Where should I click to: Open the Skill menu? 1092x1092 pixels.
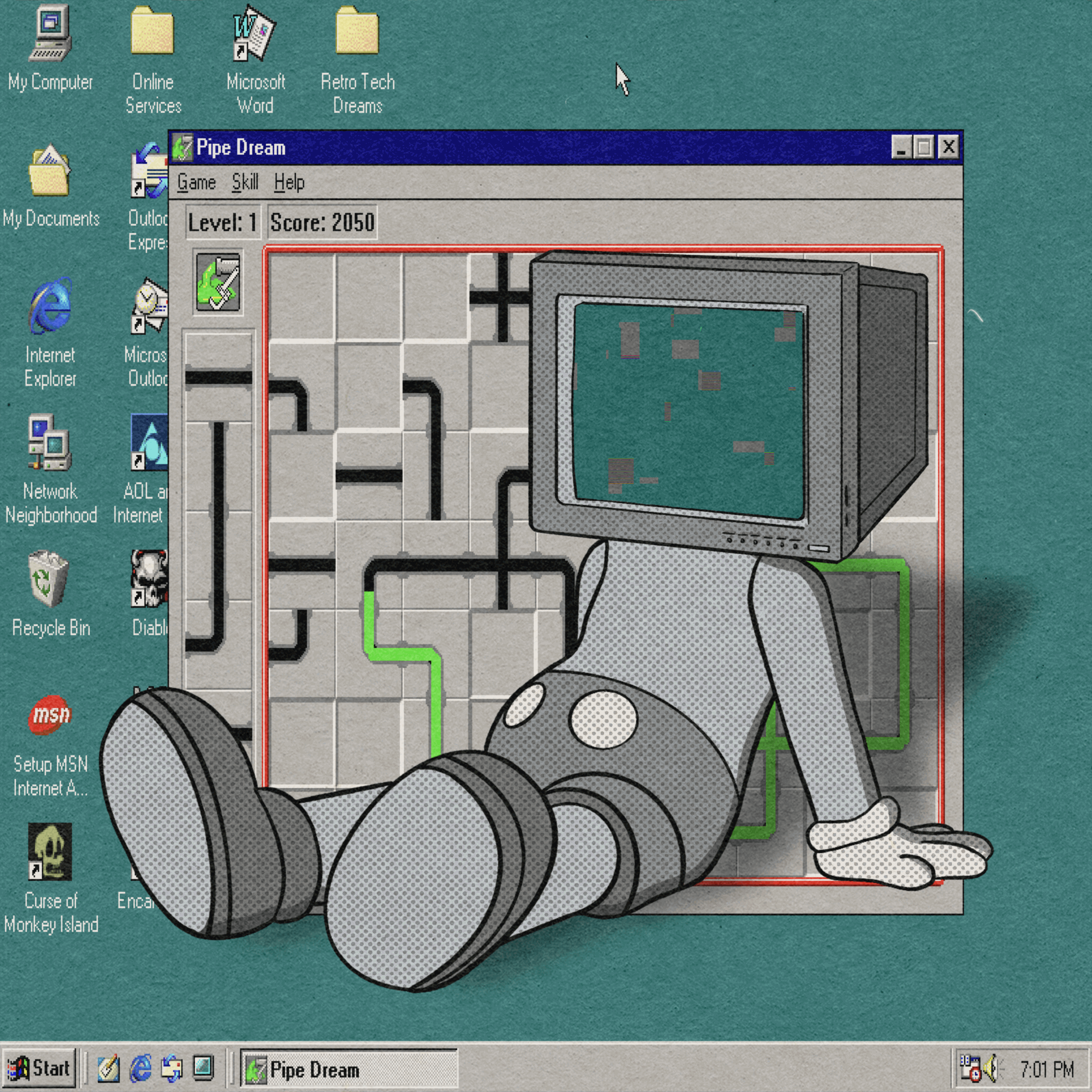click(245, 183)
